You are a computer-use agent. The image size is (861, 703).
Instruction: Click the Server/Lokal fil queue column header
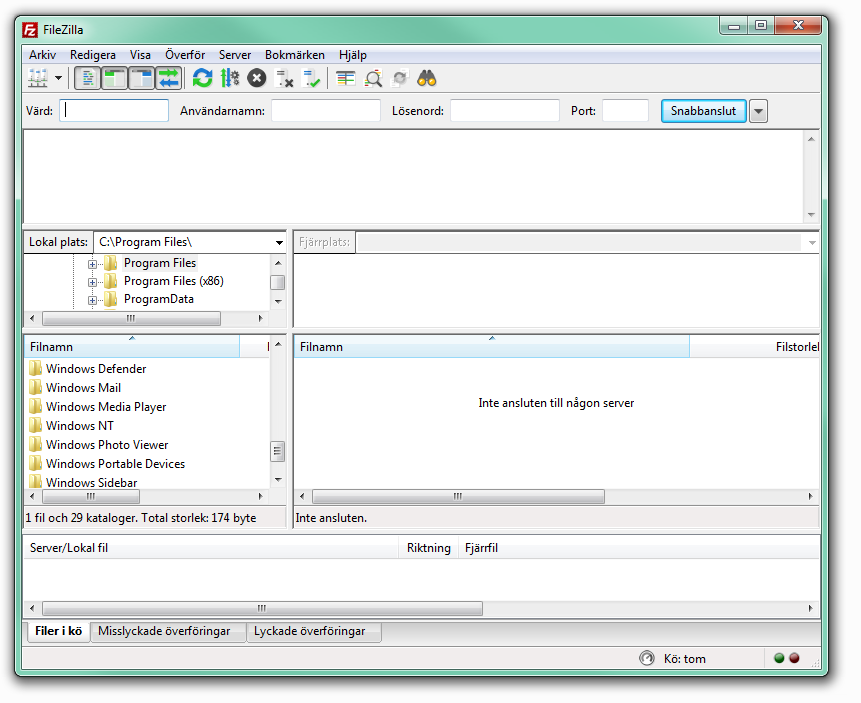211,548
